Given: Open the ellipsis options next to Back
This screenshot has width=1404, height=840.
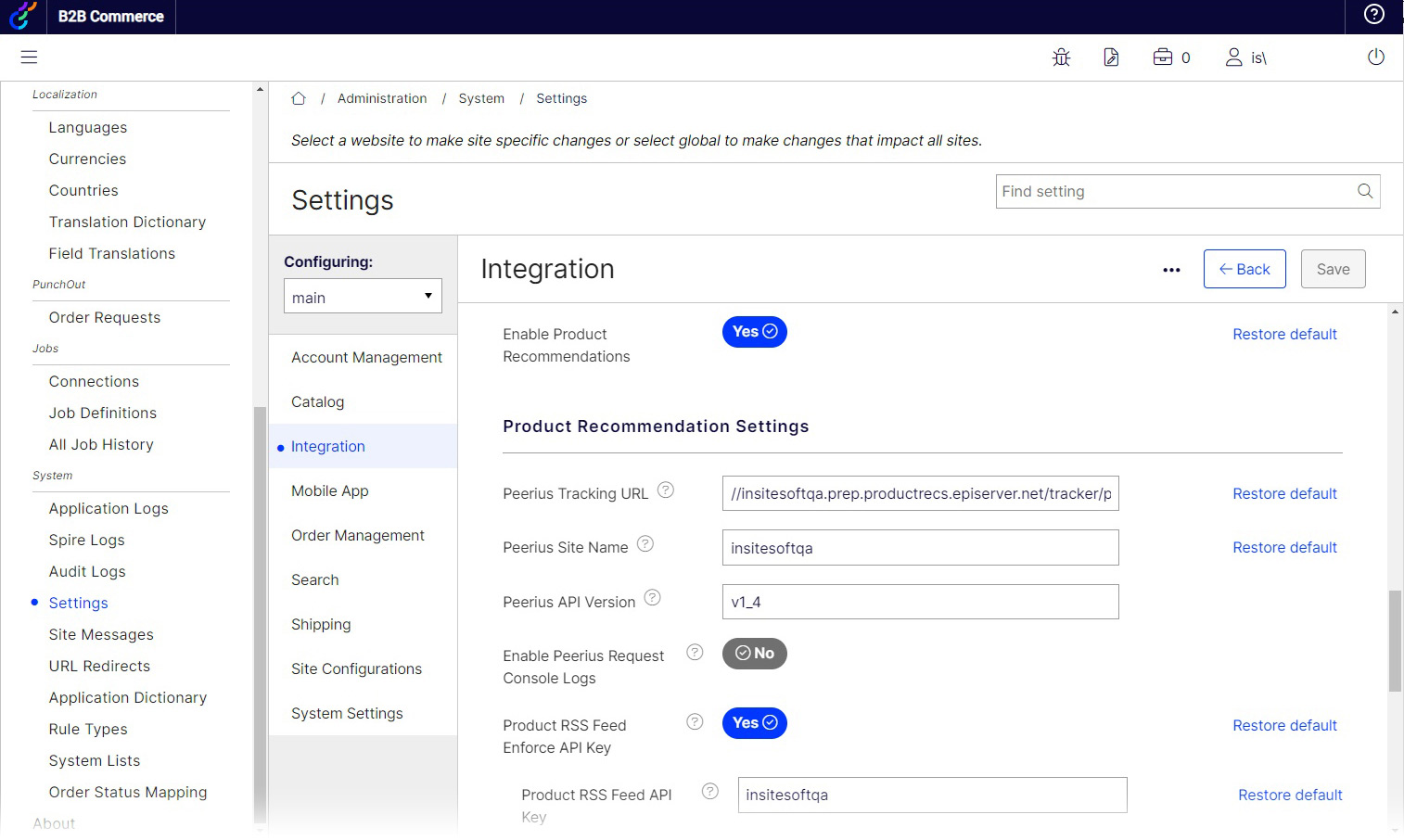Looking at the screenshot, I should click(1171, 269).
